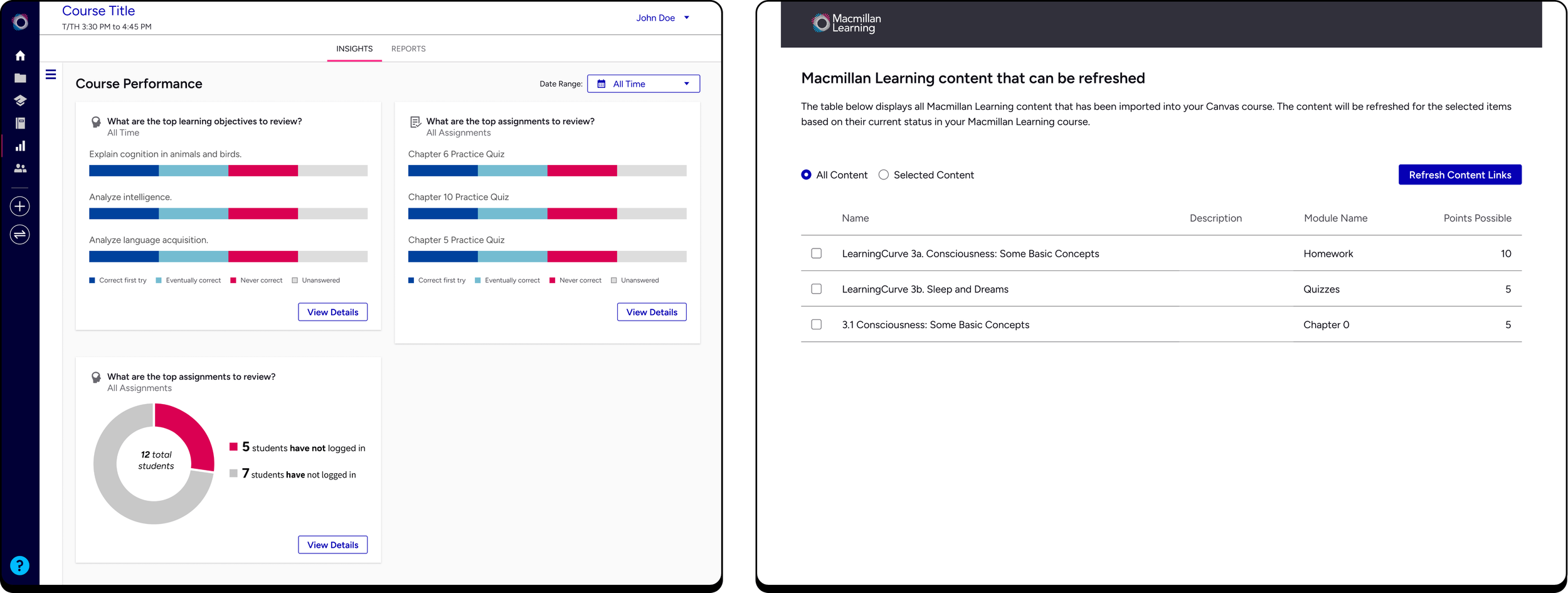
Task: Open the All Time date range dropdown
Action: click(643, 84)
